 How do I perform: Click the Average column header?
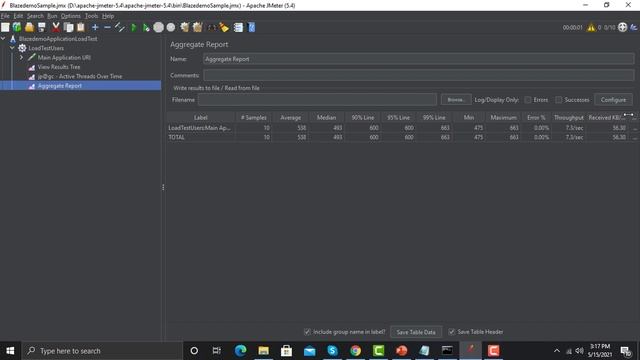tap(291, 118)
